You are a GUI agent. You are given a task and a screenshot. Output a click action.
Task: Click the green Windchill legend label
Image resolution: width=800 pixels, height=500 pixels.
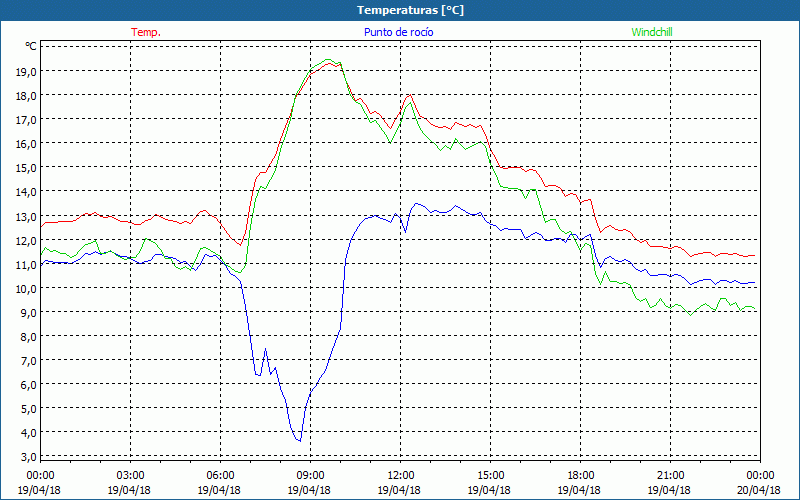tap(652, 32)
